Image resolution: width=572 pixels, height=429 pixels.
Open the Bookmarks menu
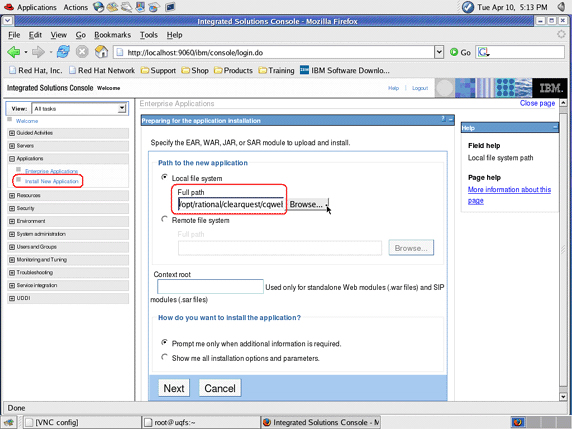(112, 35)
